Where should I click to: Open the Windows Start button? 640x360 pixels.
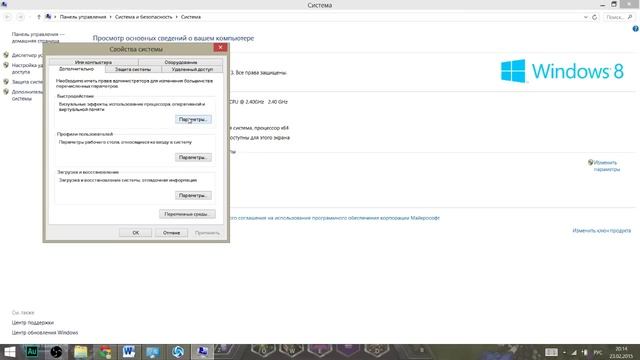click(9, 352)
